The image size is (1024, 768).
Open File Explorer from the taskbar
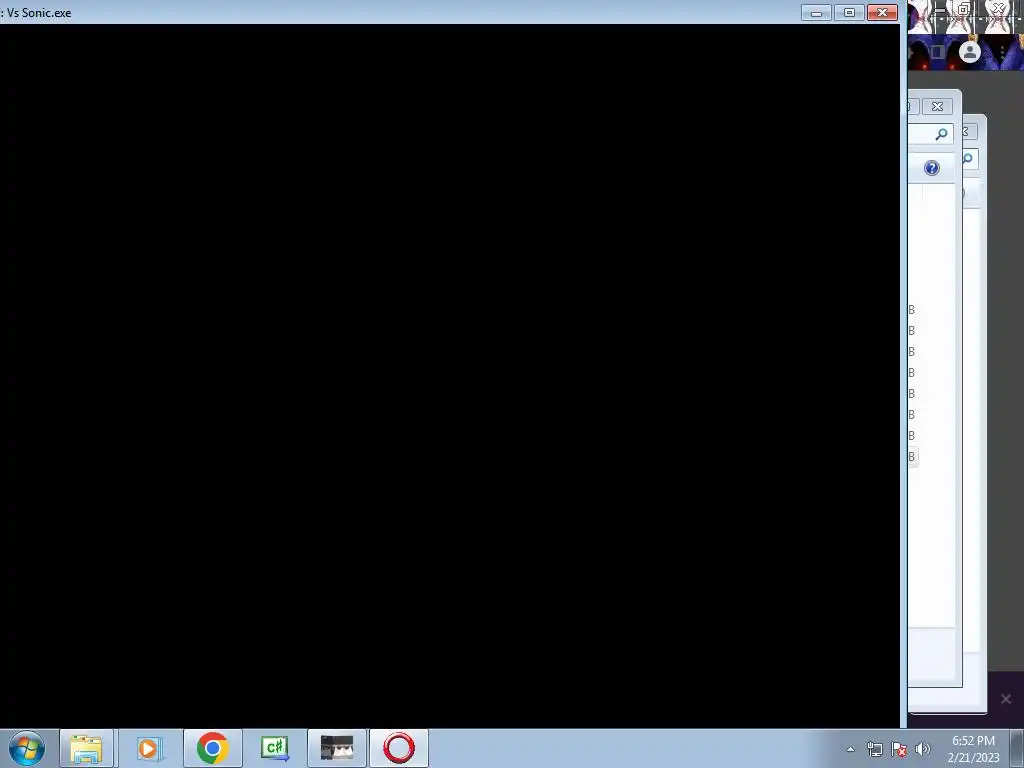tap(86, 748)
